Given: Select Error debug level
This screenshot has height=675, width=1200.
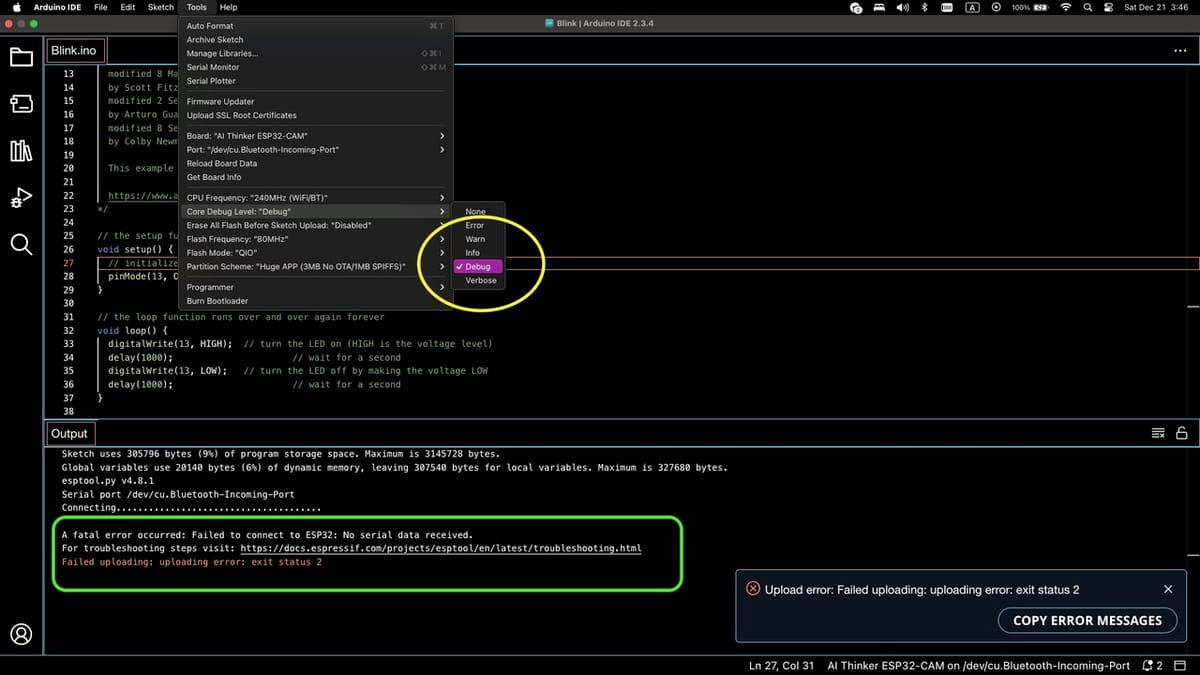Looking at the screenshot, I should (479, 226).
